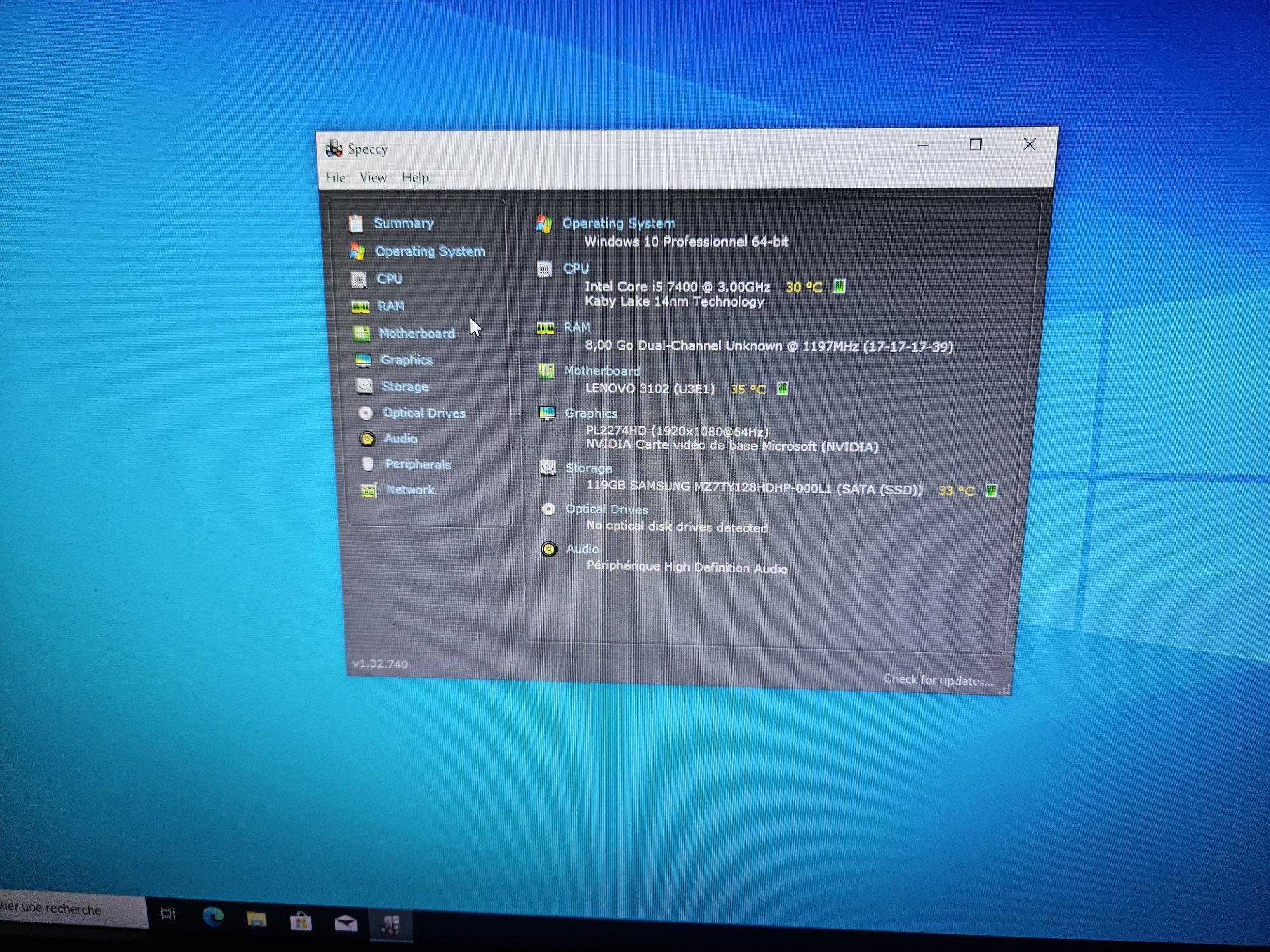Click the CPU temperature green status icon
Viewport: 1270px width, 952px height.
[x=839, y=286]
